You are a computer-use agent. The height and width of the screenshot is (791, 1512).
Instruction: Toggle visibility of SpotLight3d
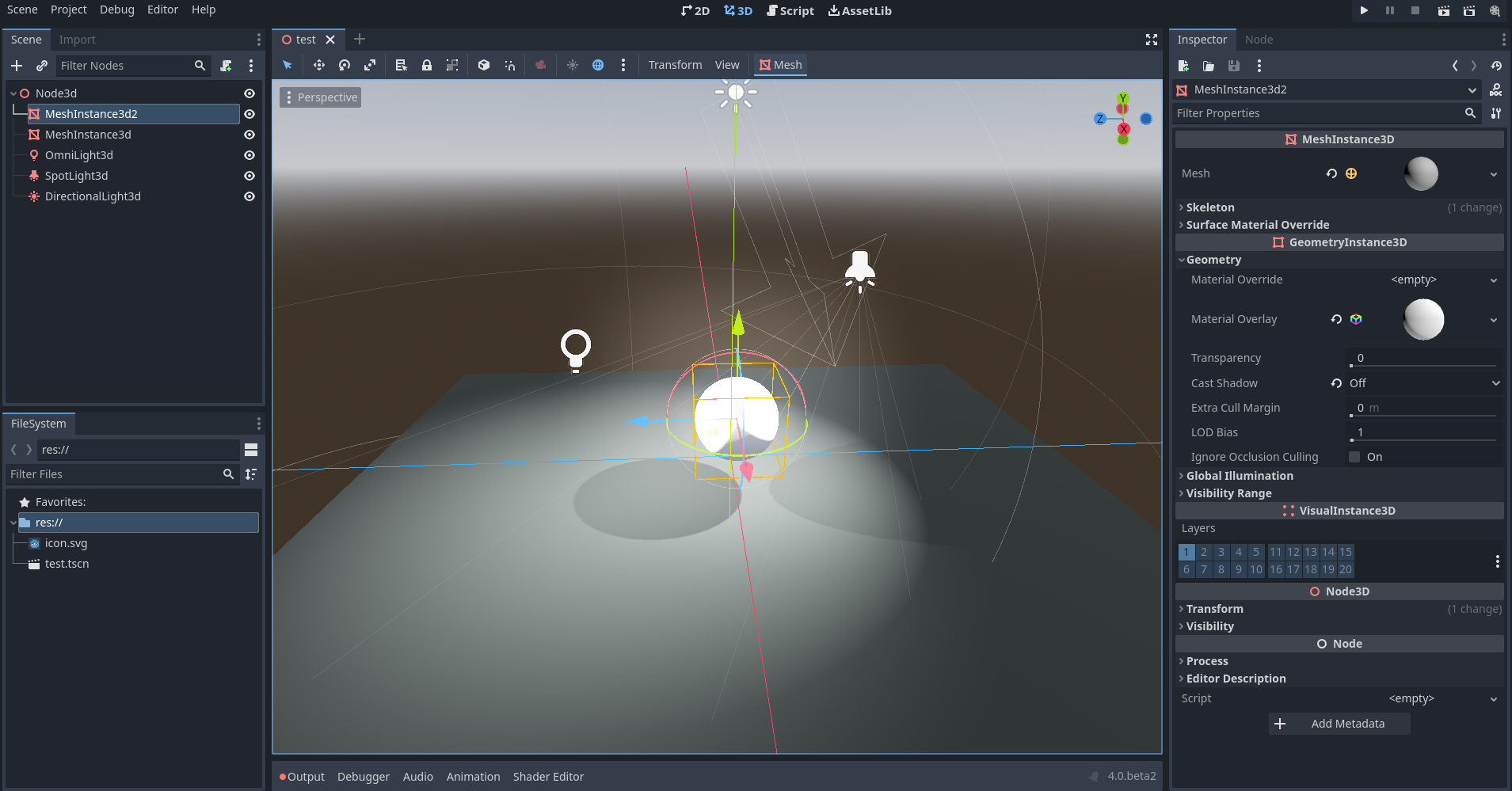[x=249, y=176]
